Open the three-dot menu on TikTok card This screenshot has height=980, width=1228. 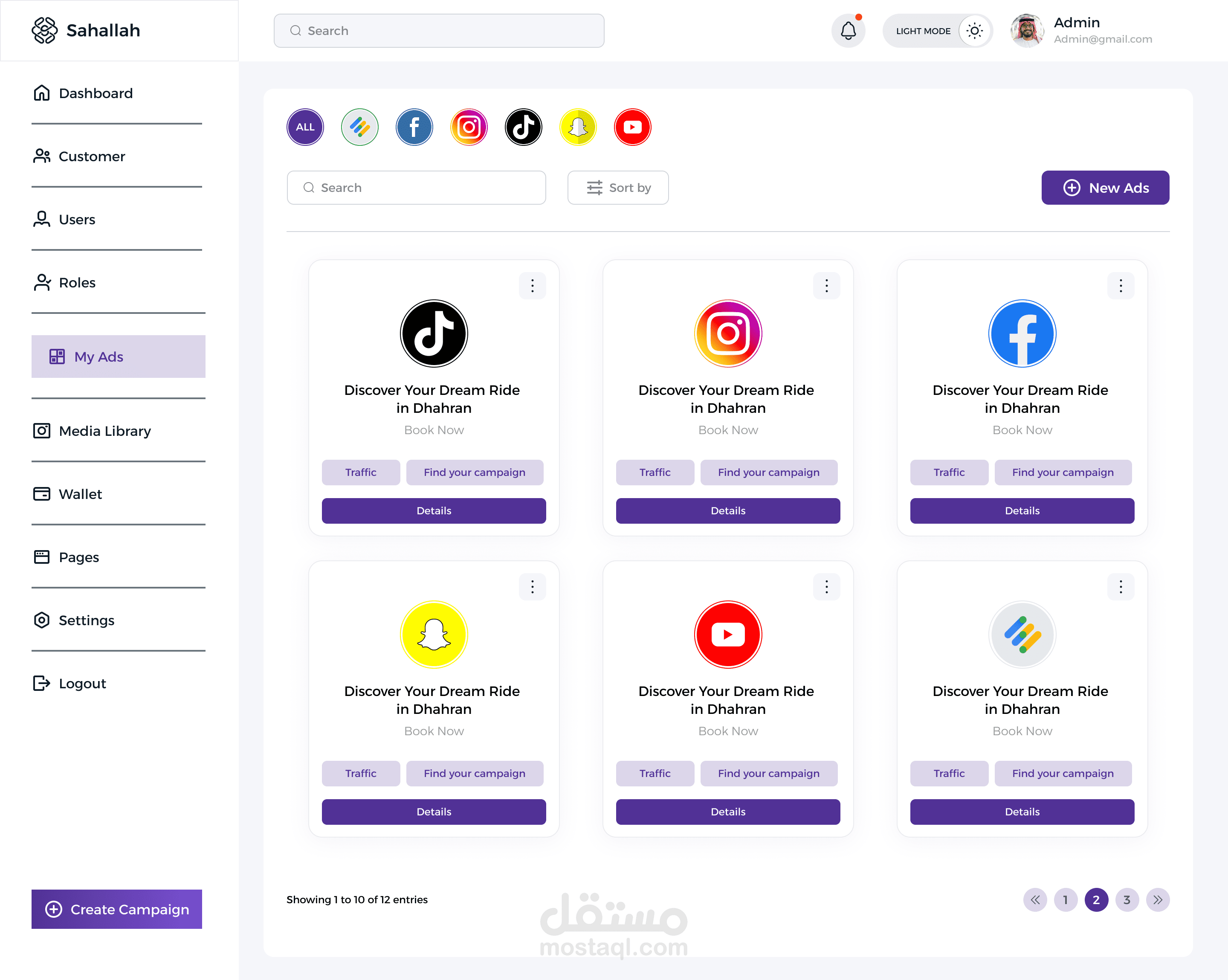click(533, 285)
